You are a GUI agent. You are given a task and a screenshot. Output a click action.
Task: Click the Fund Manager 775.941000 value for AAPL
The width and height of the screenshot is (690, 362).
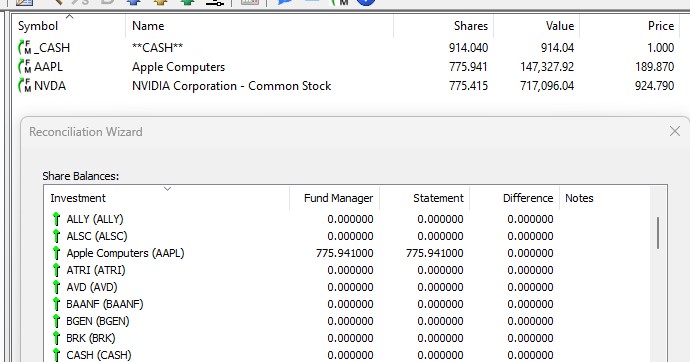point(345,253)
